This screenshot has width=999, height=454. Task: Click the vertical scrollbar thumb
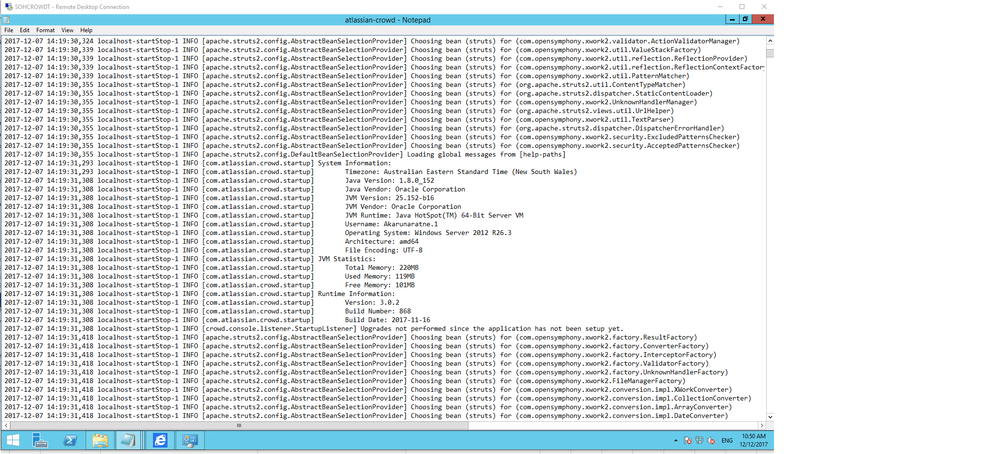click(770, 53)
